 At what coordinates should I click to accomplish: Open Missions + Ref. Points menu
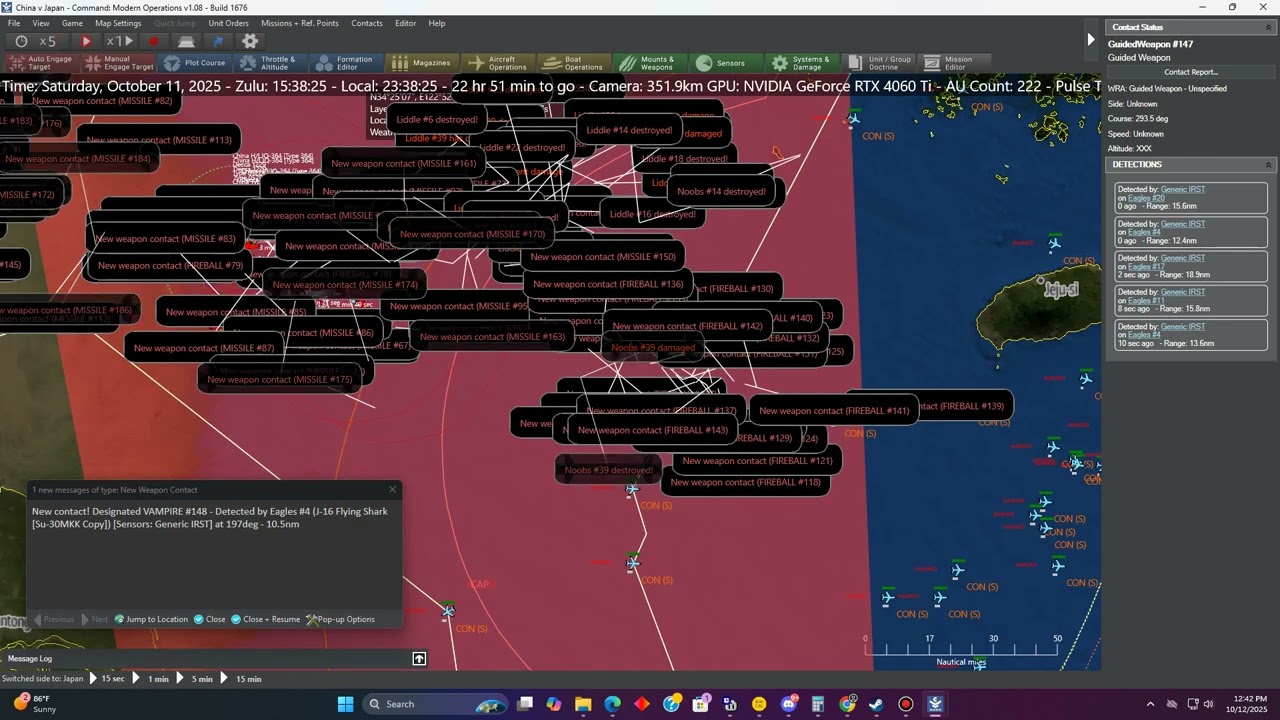pos(300,23)
